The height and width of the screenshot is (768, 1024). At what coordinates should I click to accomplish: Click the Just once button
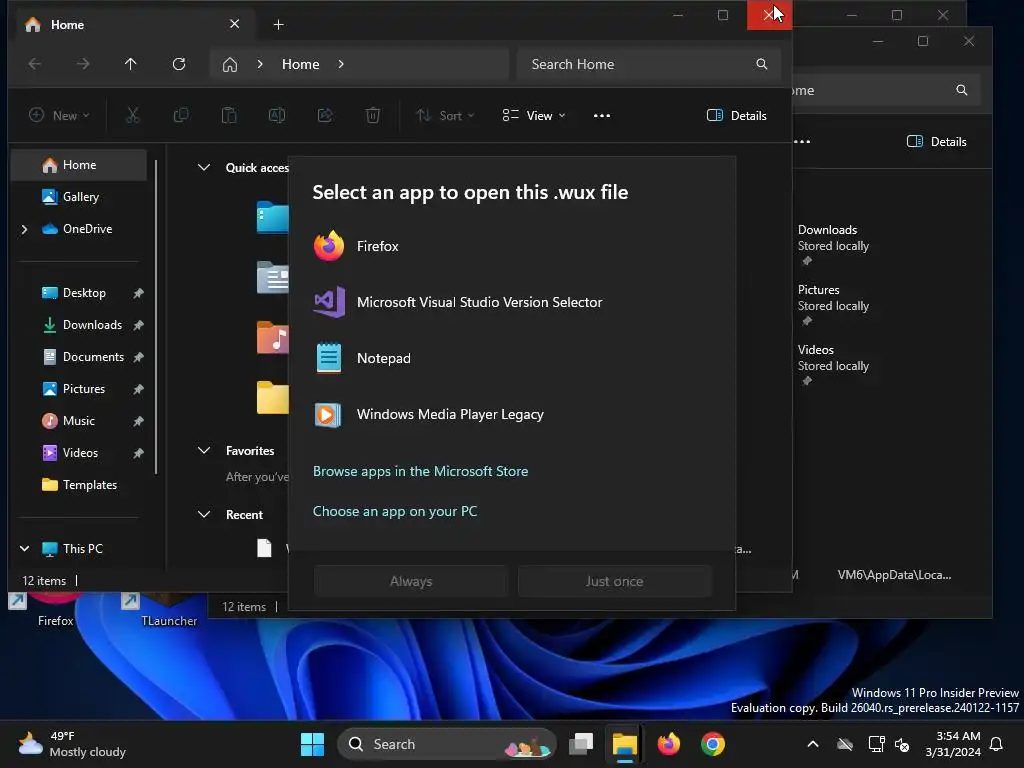(x=615, y=581)
